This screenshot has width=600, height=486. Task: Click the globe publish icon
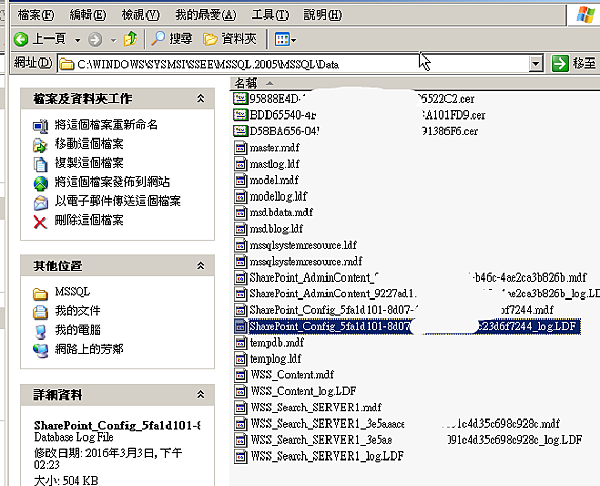pyautogui.click(x=41, y=183)
